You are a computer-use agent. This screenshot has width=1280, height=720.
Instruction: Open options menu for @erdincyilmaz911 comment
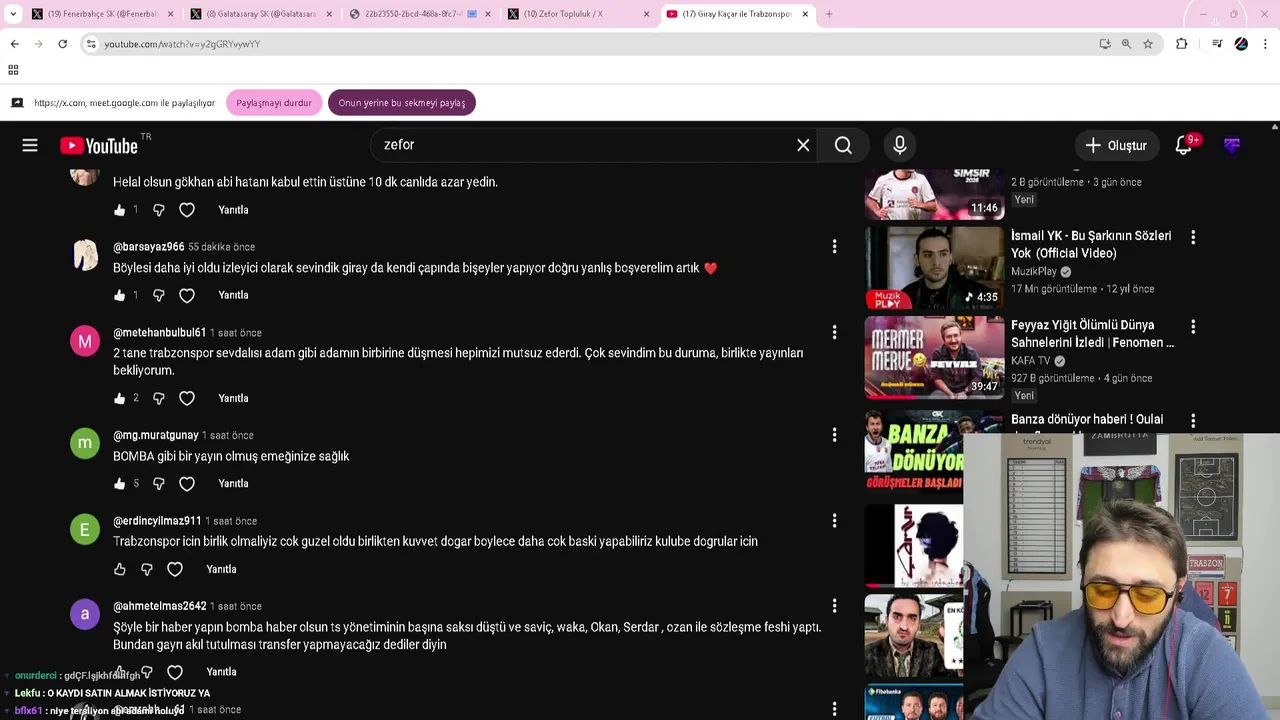(x=834, y=520)
